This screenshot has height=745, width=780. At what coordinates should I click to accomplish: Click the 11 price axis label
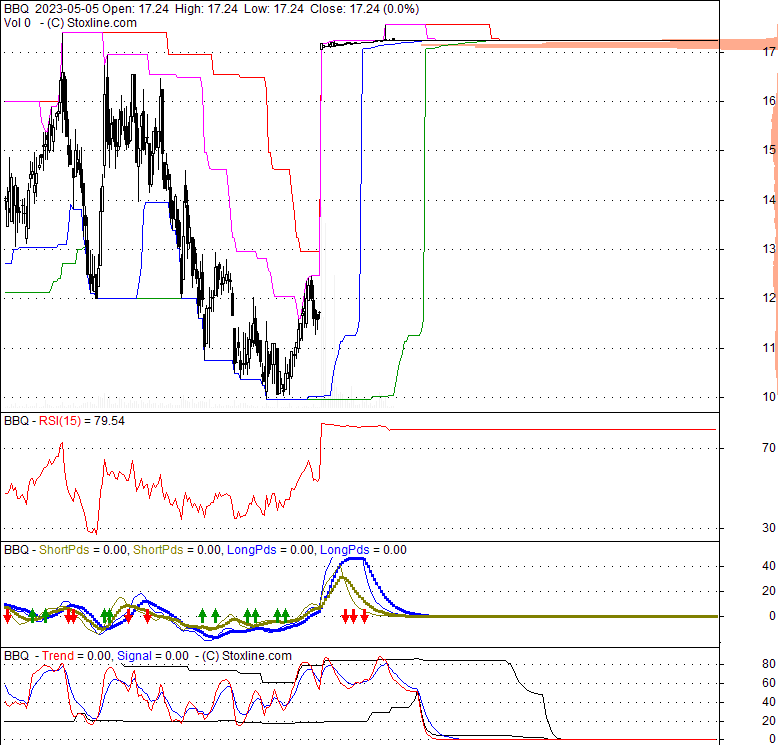tap(769, 348)
